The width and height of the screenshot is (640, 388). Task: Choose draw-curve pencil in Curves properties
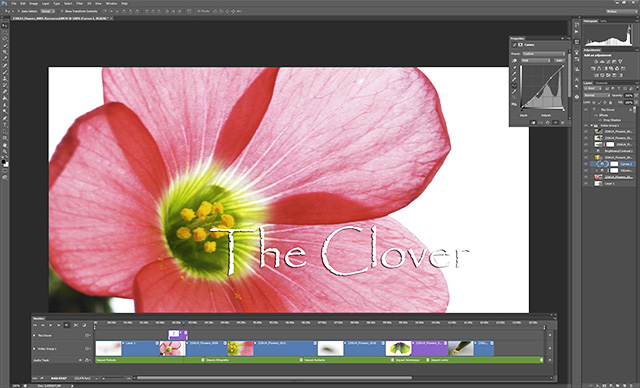point(514,91)
